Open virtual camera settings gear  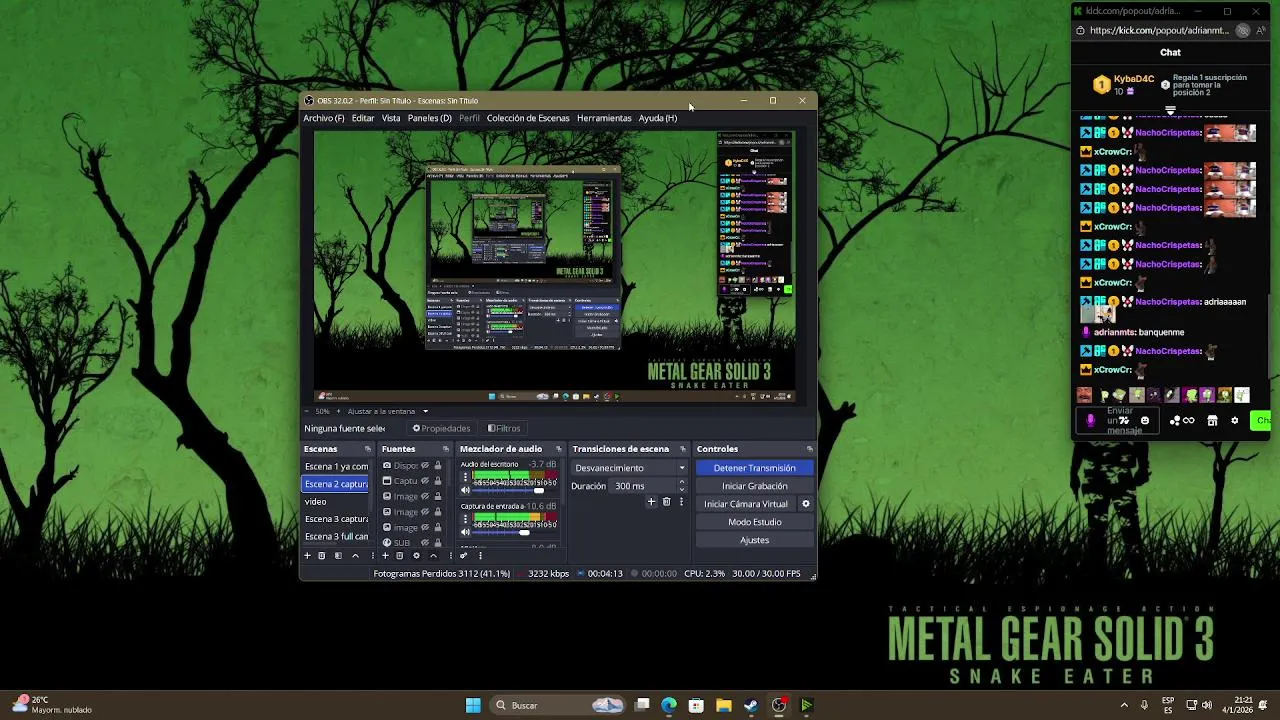click(x=806, y=504)
